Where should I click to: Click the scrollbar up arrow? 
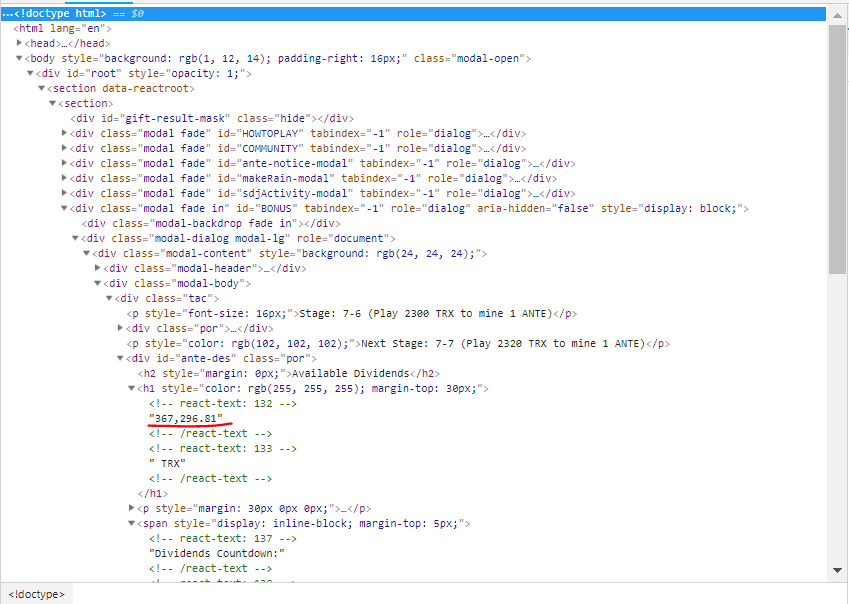click(838, 16)
